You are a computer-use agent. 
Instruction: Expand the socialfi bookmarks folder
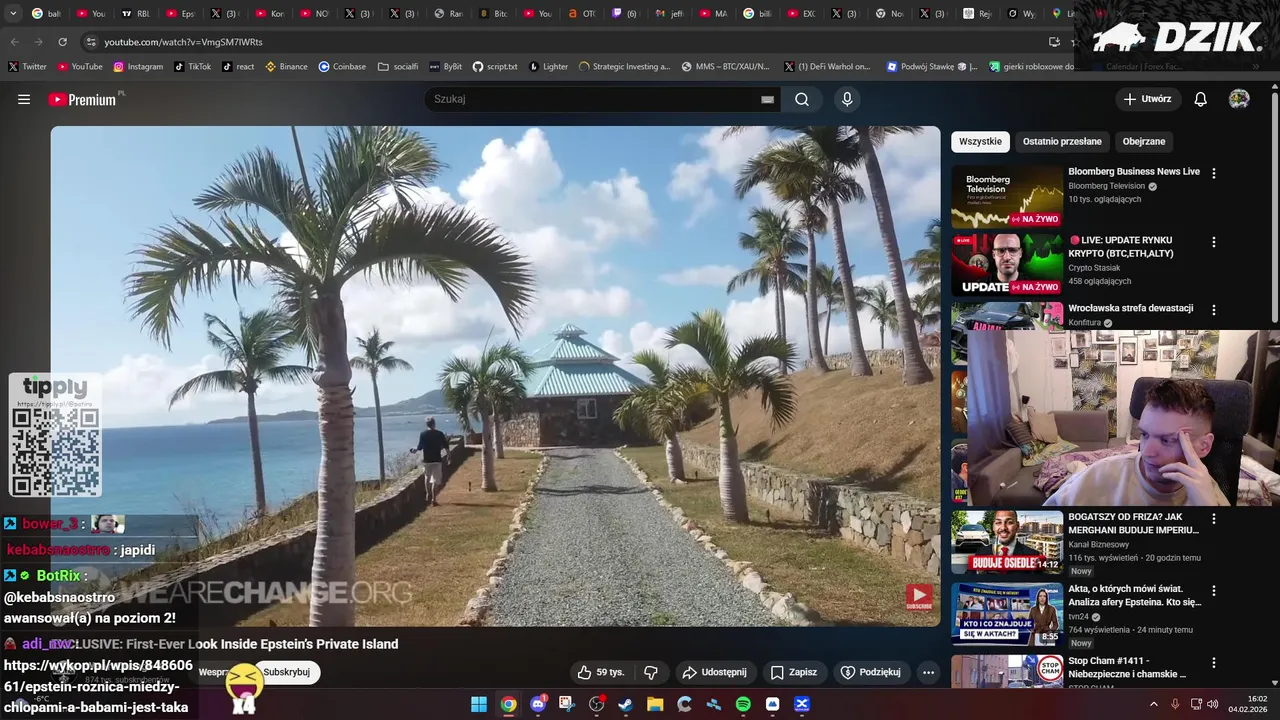click(398, 66)
